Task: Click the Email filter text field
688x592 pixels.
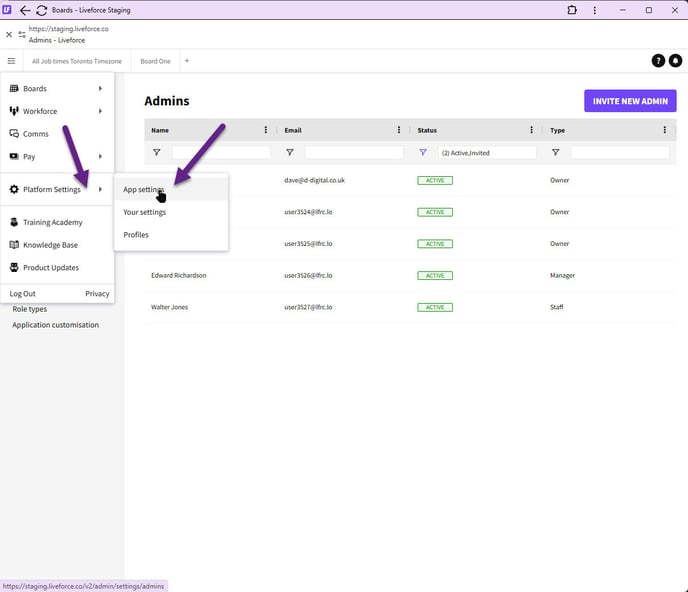Action: (x=354, y=153)
